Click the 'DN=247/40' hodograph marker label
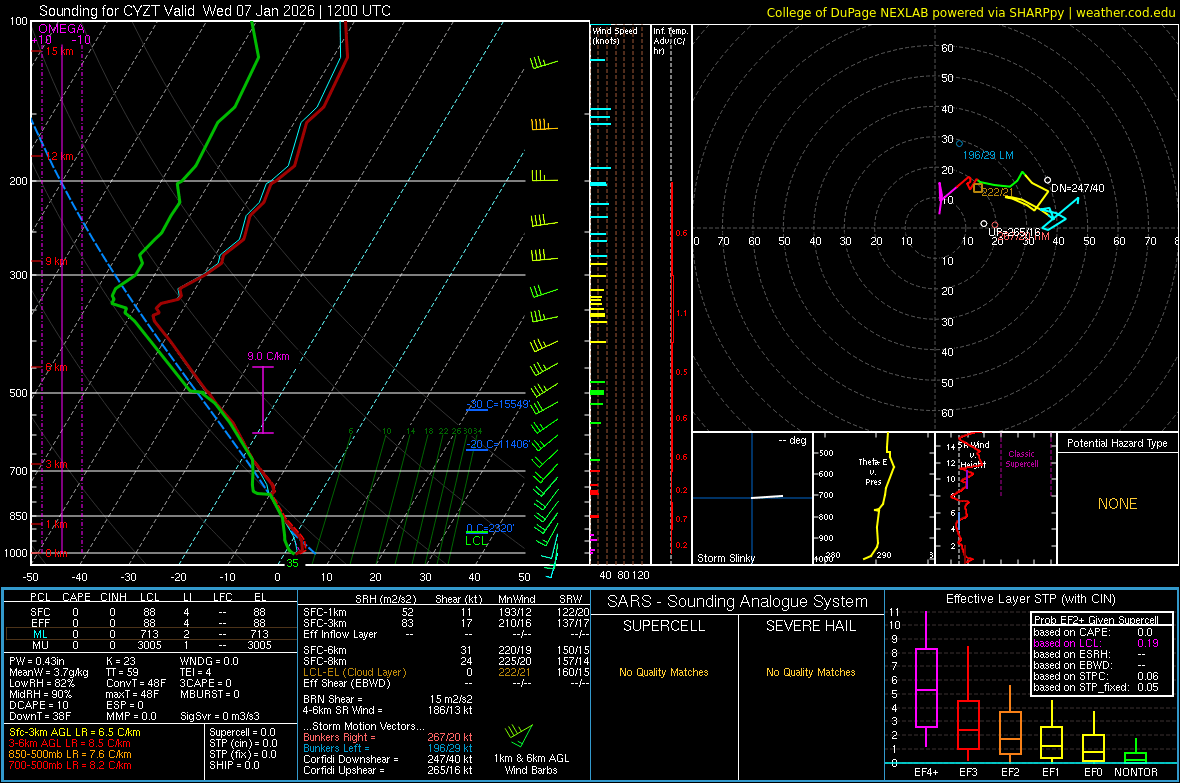The image size is (1180, 783). [x=1078, y=188]
